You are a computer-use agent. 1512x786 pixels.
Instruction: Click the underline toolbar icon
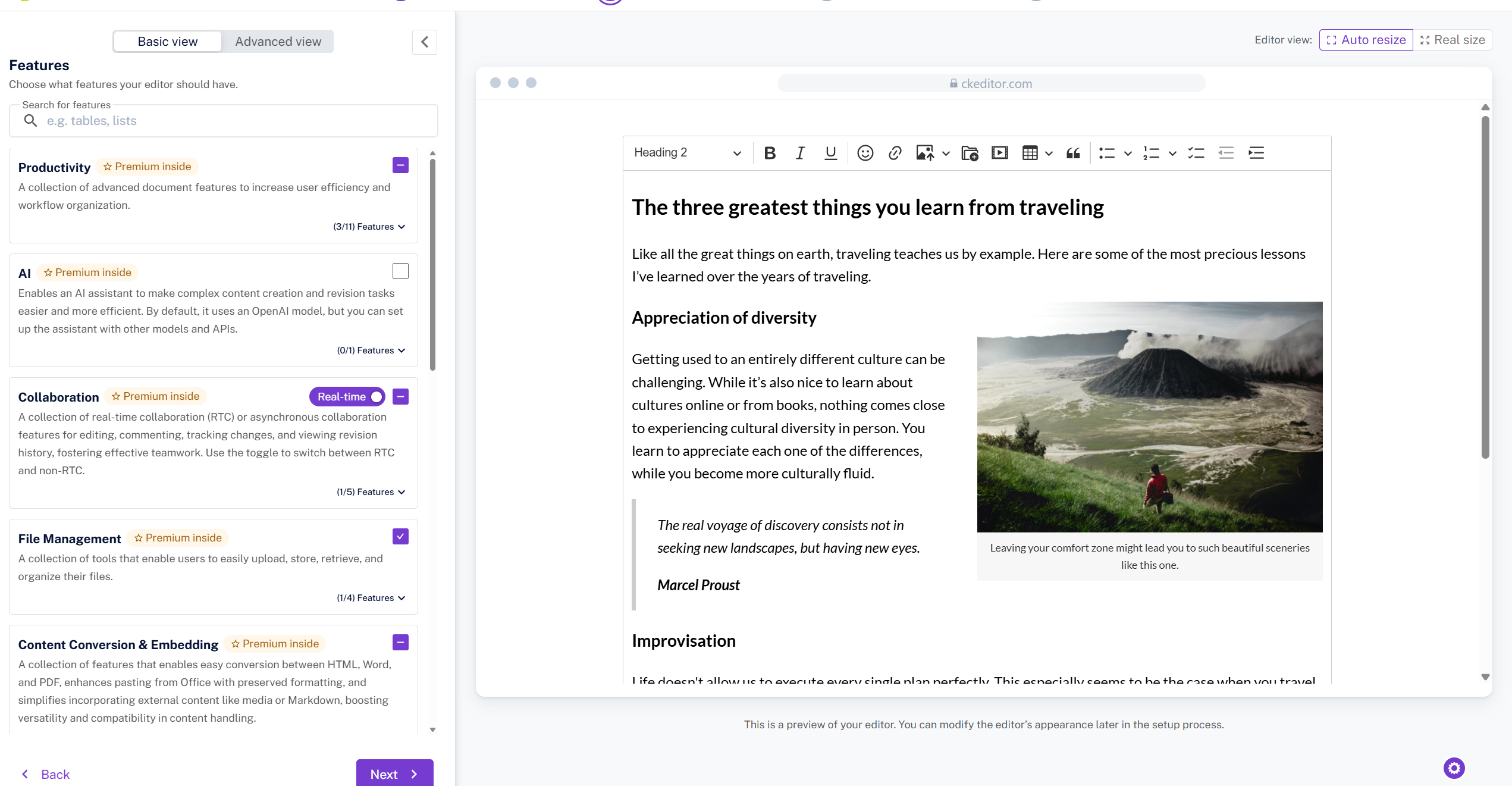coord(830,153)
